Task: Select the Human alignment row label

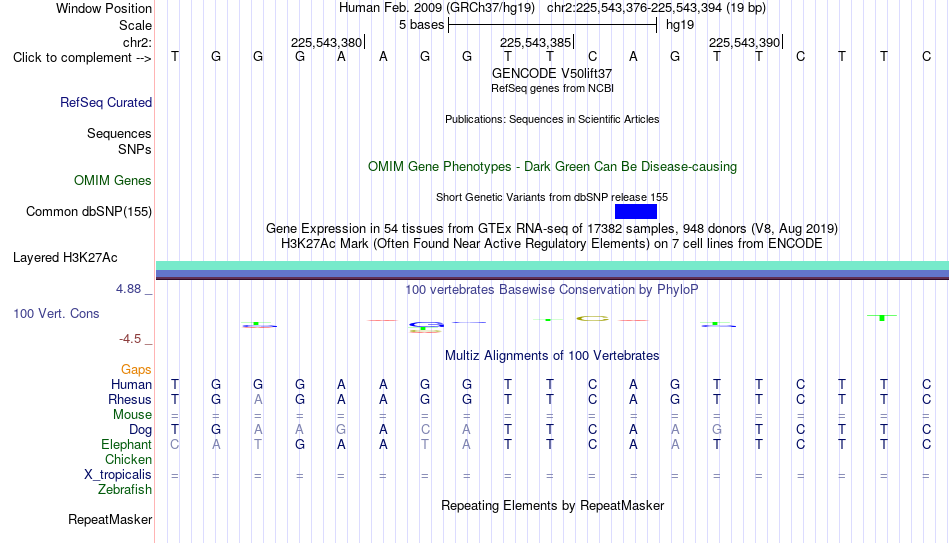Action: pyautogui.click(x=131, y=385)
